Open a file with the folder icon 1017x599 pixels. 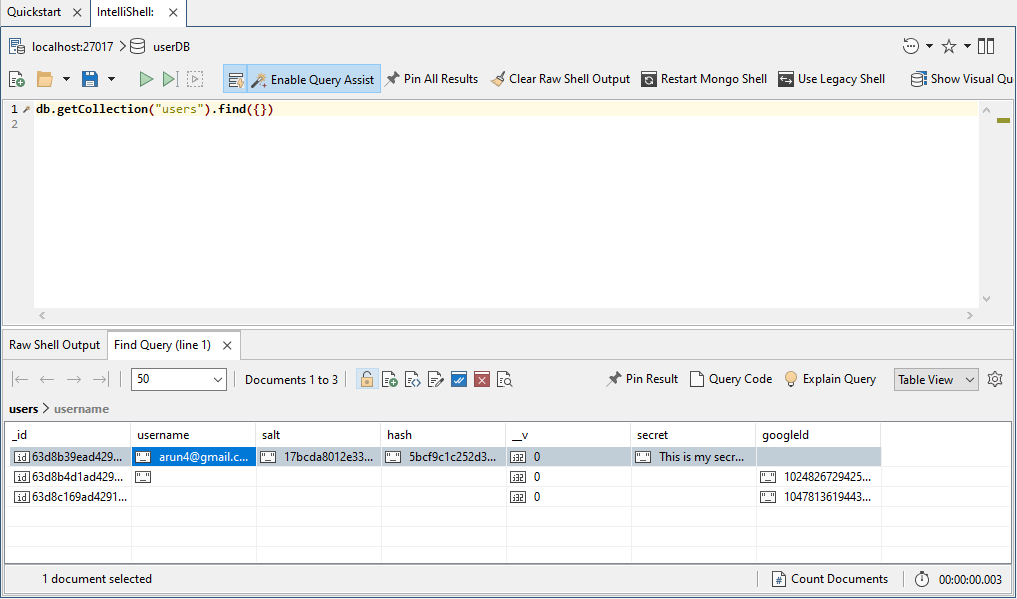point(45,79)
